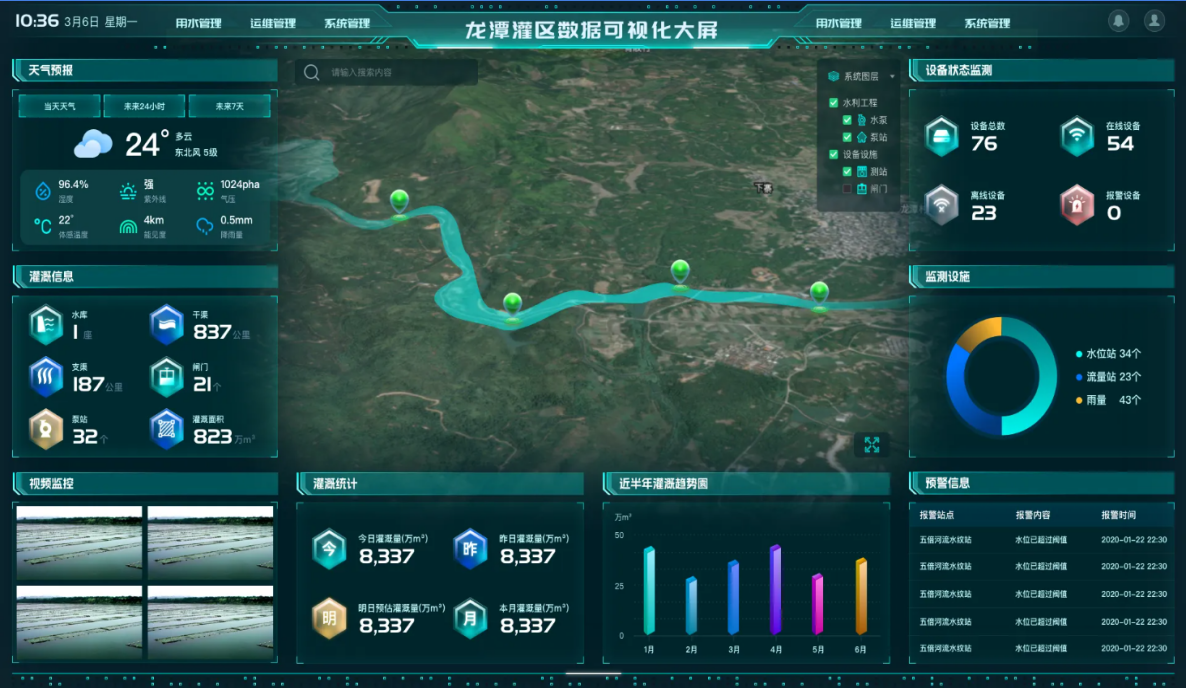Click the 月 monthly irrigation icon
Screen dimensions: 1186x688
pos(470,618)
